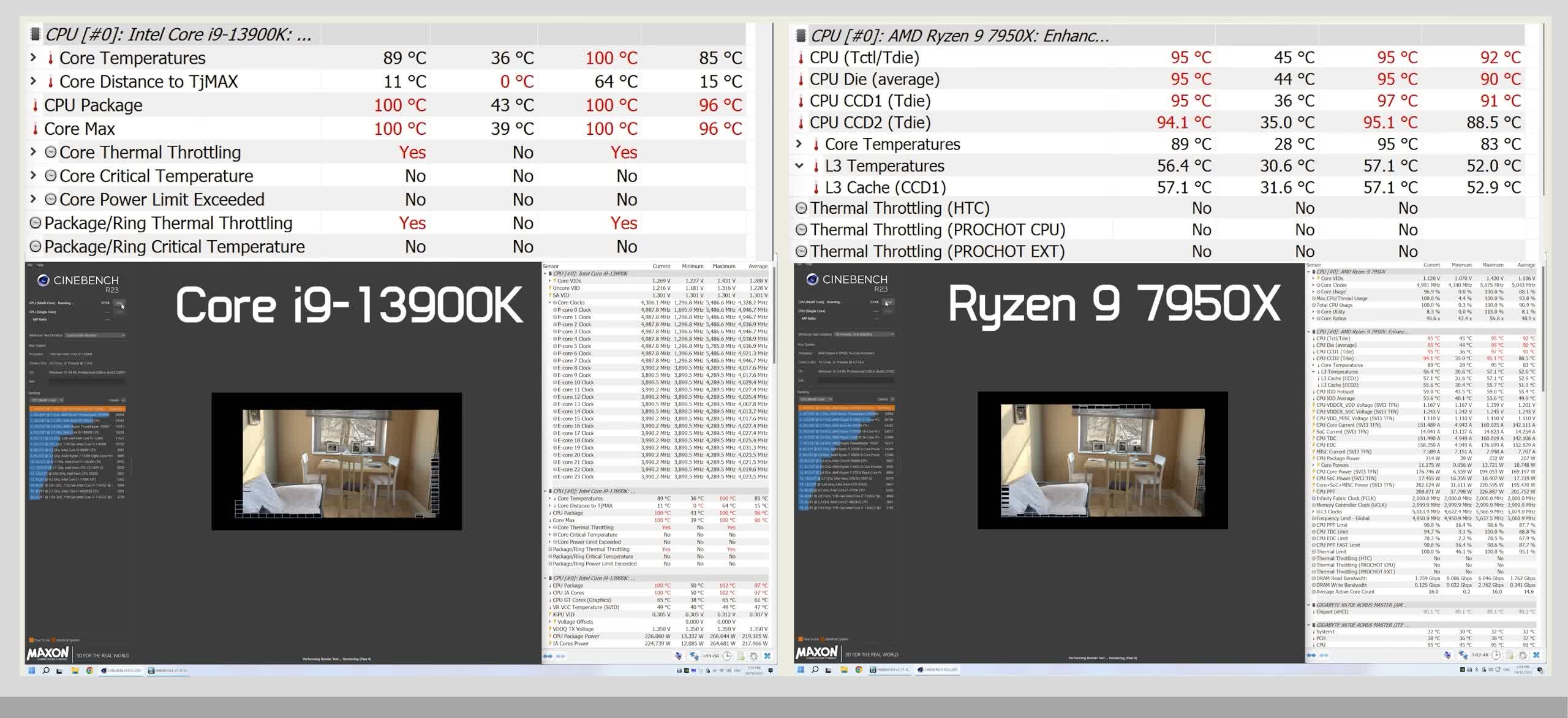This screenshot has width=1568, height=718.
Task: Expand Core Temperatures in enlarged Ryzen panel
Action: (x=799, y=144)
